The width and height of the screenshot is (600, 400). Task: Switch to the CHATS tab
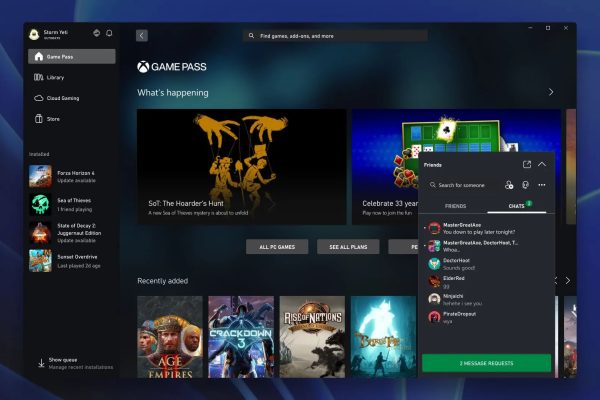click(x=517, y=206)
